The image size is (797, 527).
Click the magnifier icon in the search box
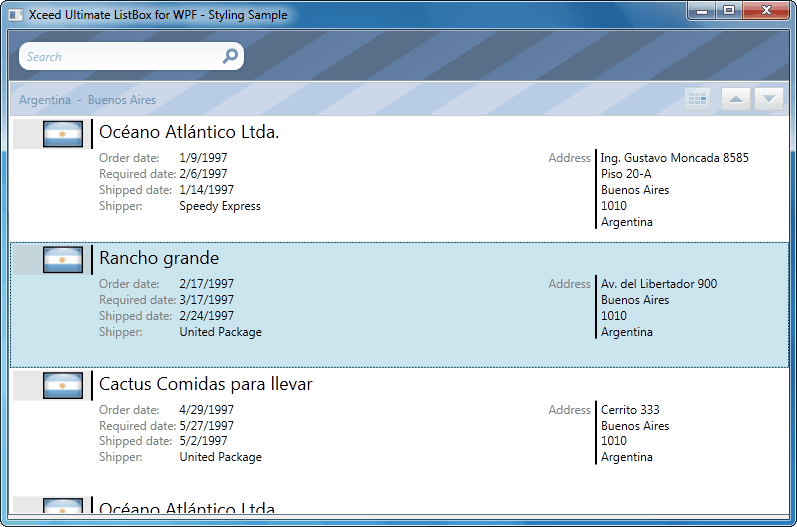pos(230,56)
